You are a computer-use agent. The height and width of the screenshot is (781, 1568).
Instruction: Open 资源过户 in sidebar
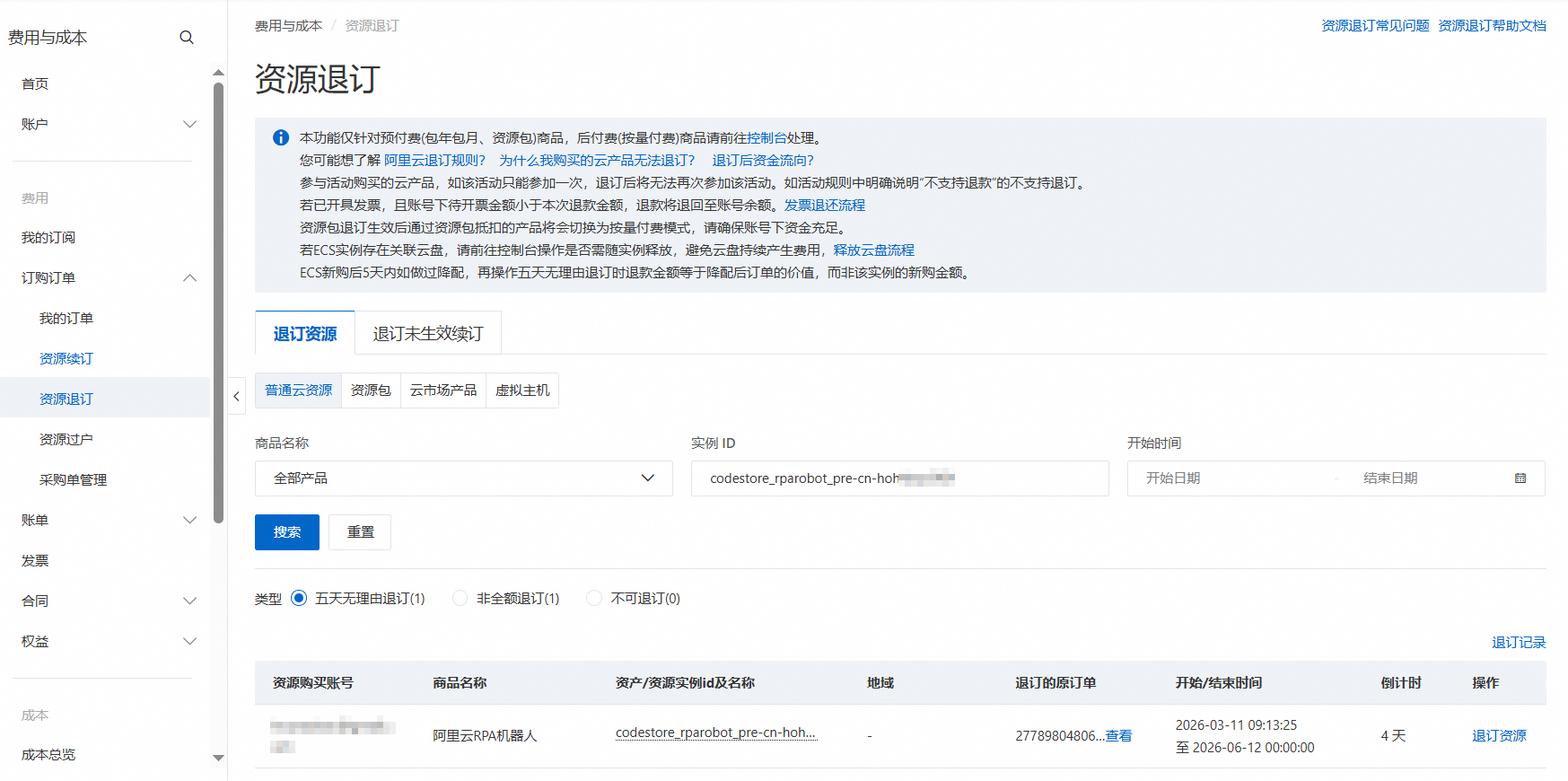[x=66, y=439]
